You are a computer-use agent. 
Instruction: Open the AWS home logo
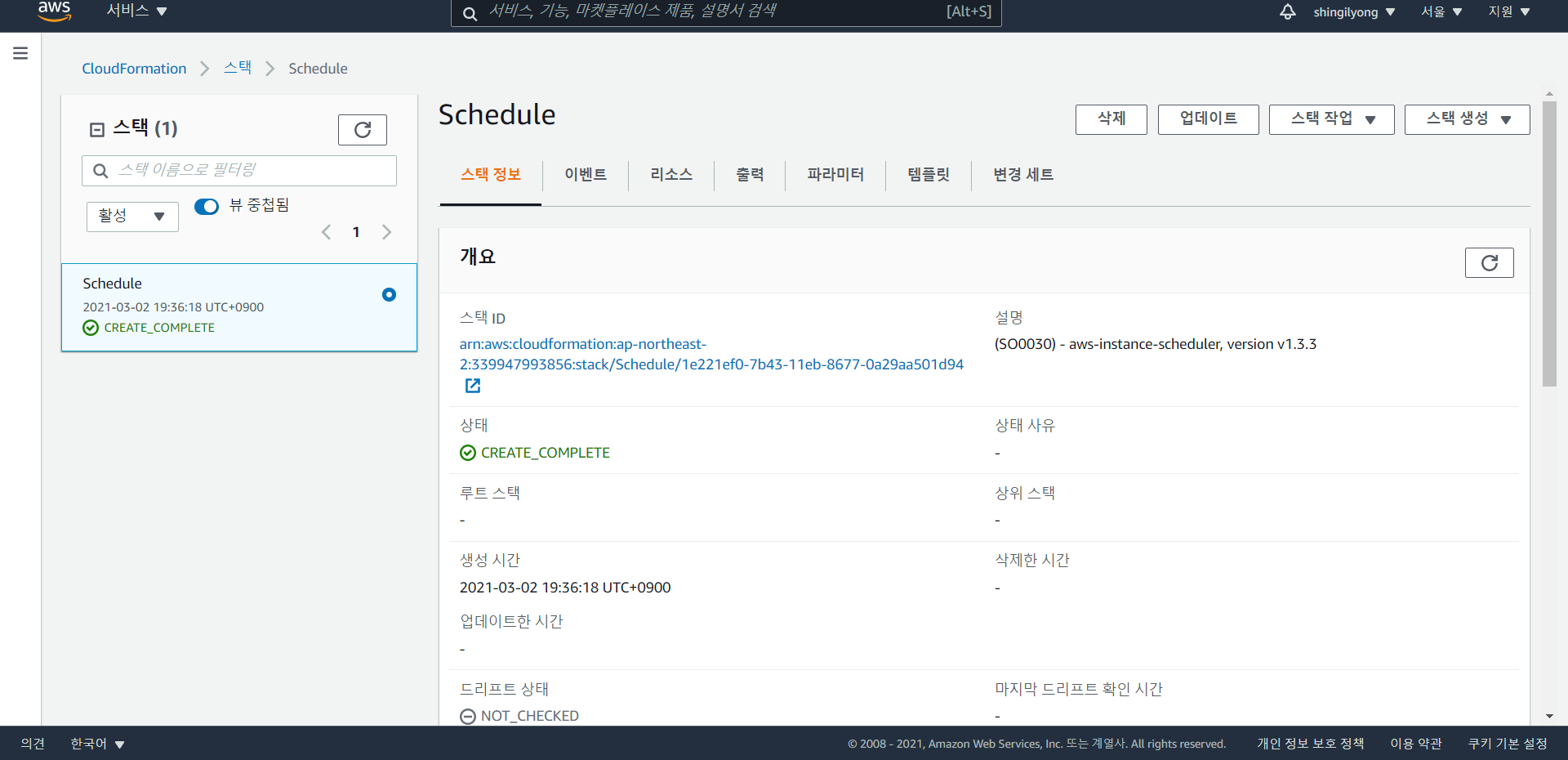[x=55, y=11]
